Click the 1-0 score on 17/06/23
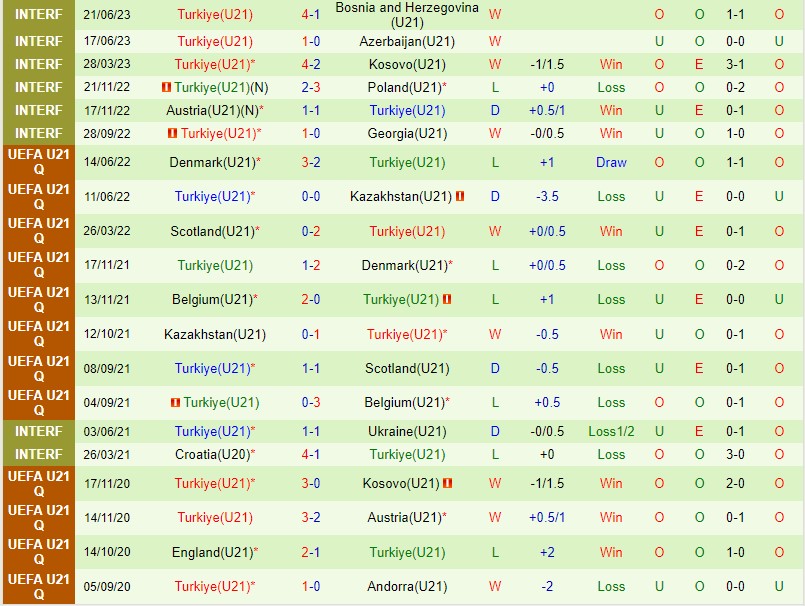805x606 pixels. click(x=311, y=42)
